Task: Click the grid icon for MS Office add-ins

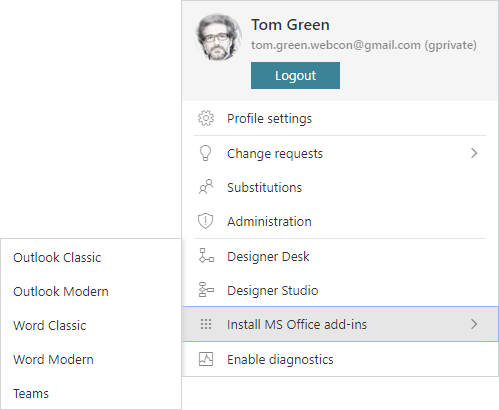Action: [x=206, y=324]
